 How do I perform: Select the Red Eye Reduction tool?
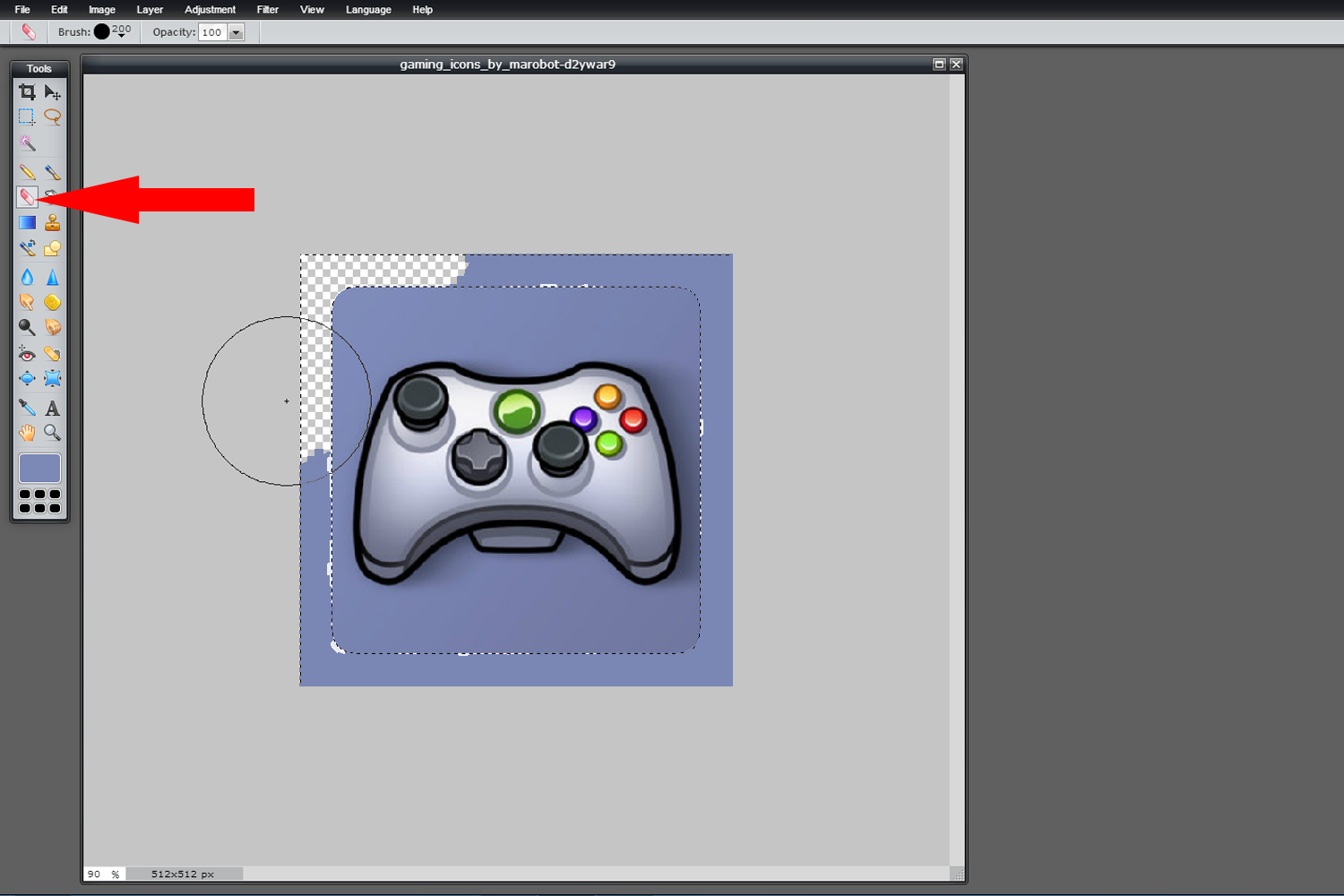coord(27,354)
